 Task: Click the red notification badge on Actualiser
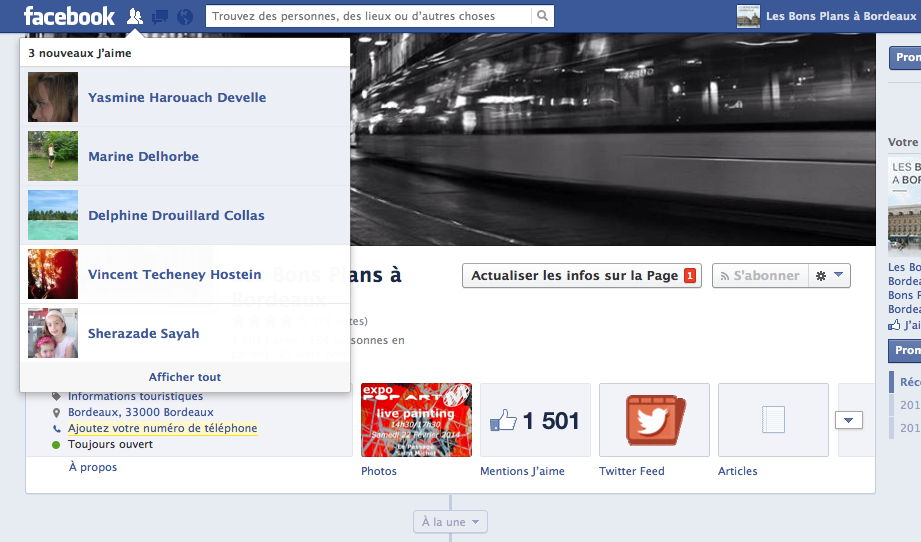pyautogui.click(x=690, y=275)
